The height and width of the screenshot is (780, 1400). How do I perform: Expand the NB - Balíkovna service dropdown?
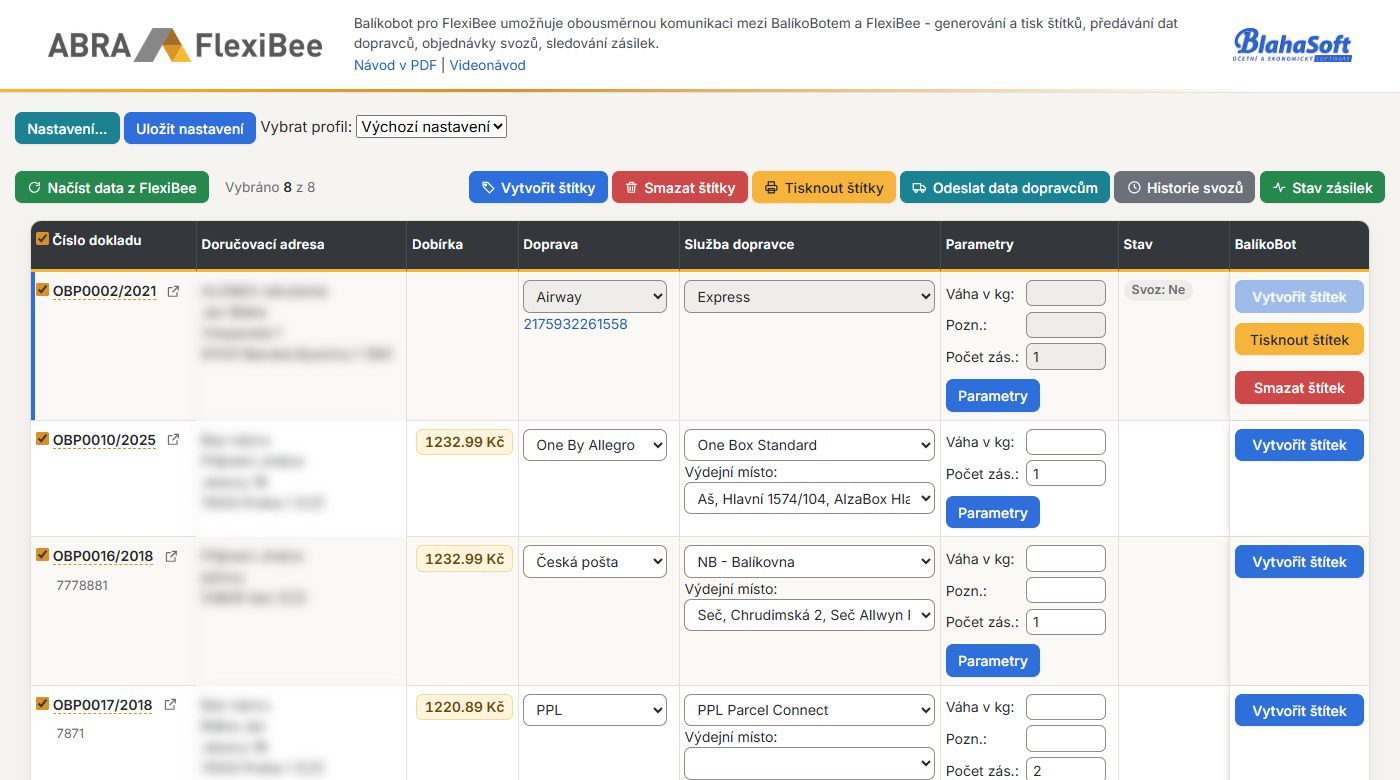(809, 562)
